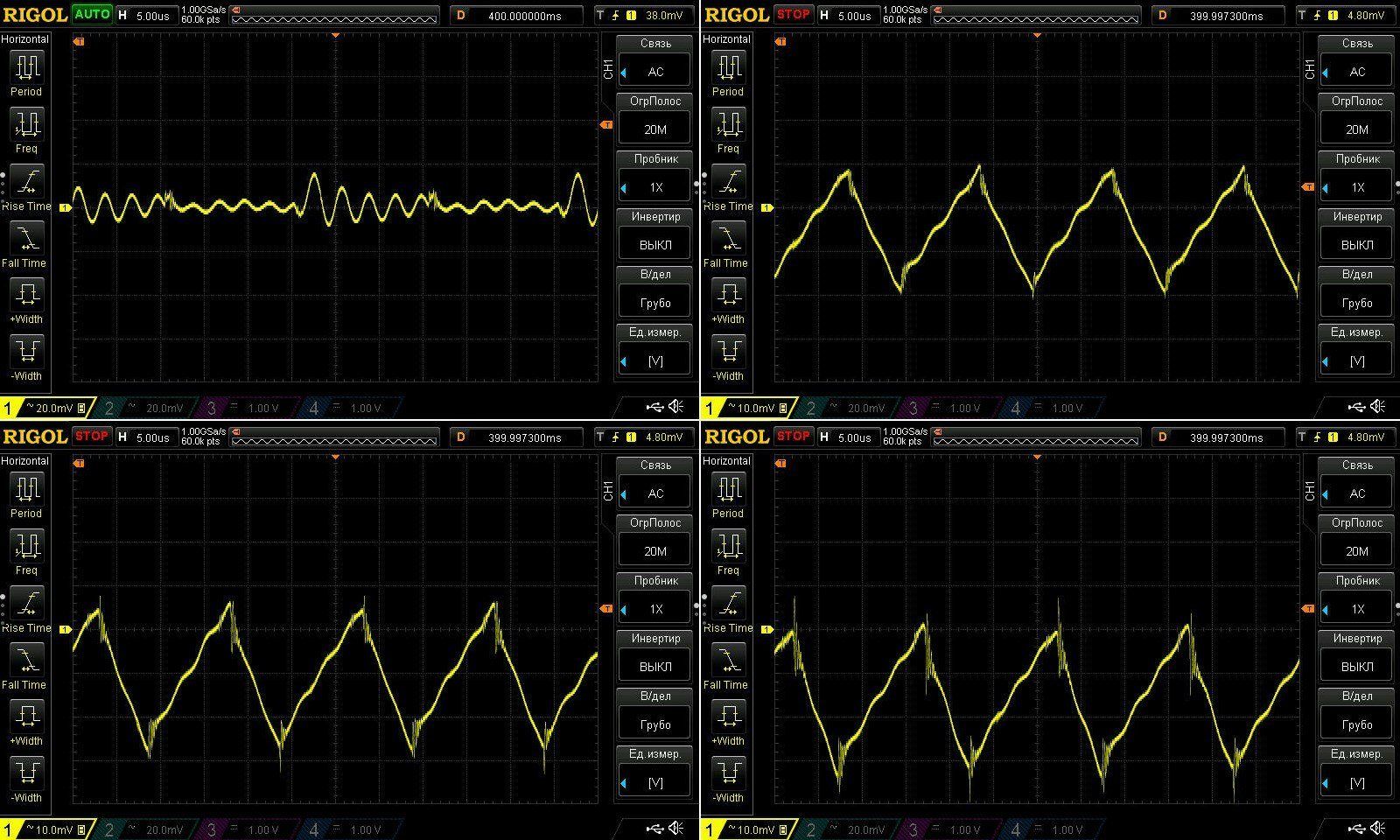Toggle Инвертир ВЫКЛ in the AUTO-mode scope
Viewport: 1400px width, 840px height.
pos(655,245)
